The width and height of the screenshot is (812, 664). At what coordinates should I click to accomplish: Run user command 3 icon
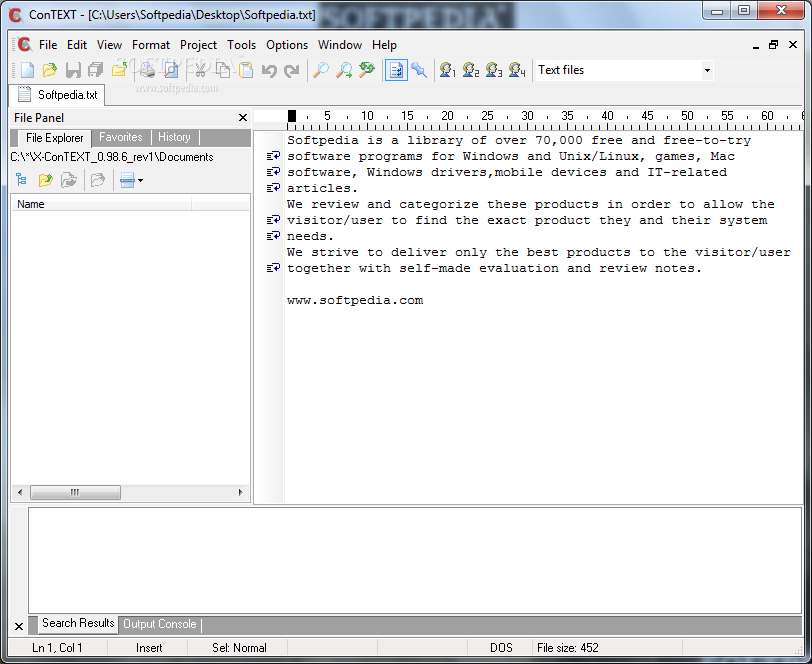tap(494, 70)
